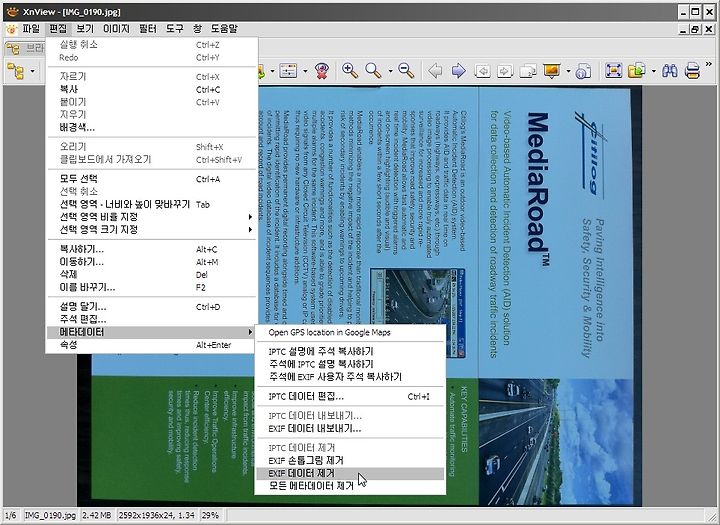Open the 필터 menu
The height and width of the screenshot is (525, 720).
pyautogui.click(x=148, y=29)
